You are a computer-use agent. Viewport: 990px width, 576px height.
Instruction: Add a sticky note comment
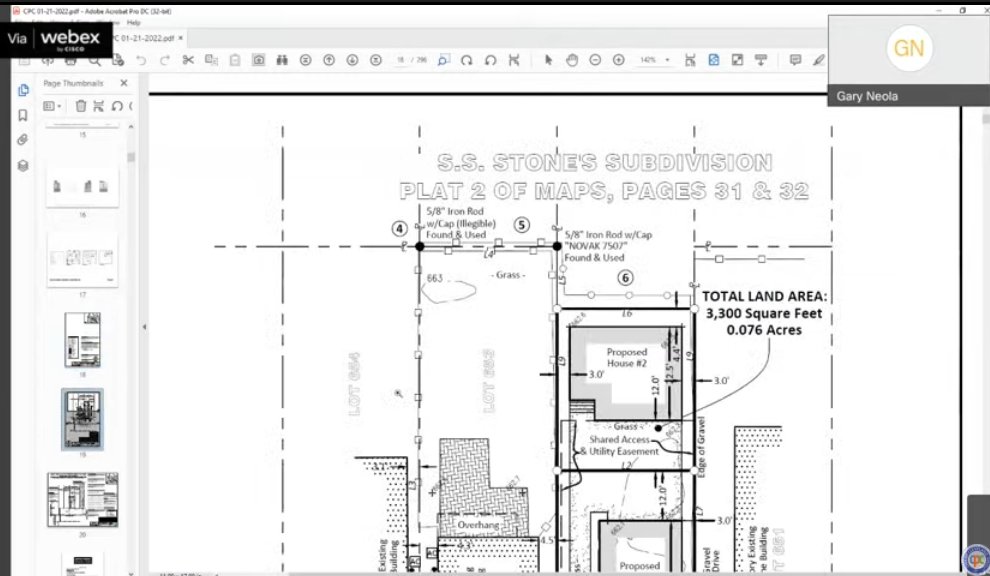click(796, 60)
